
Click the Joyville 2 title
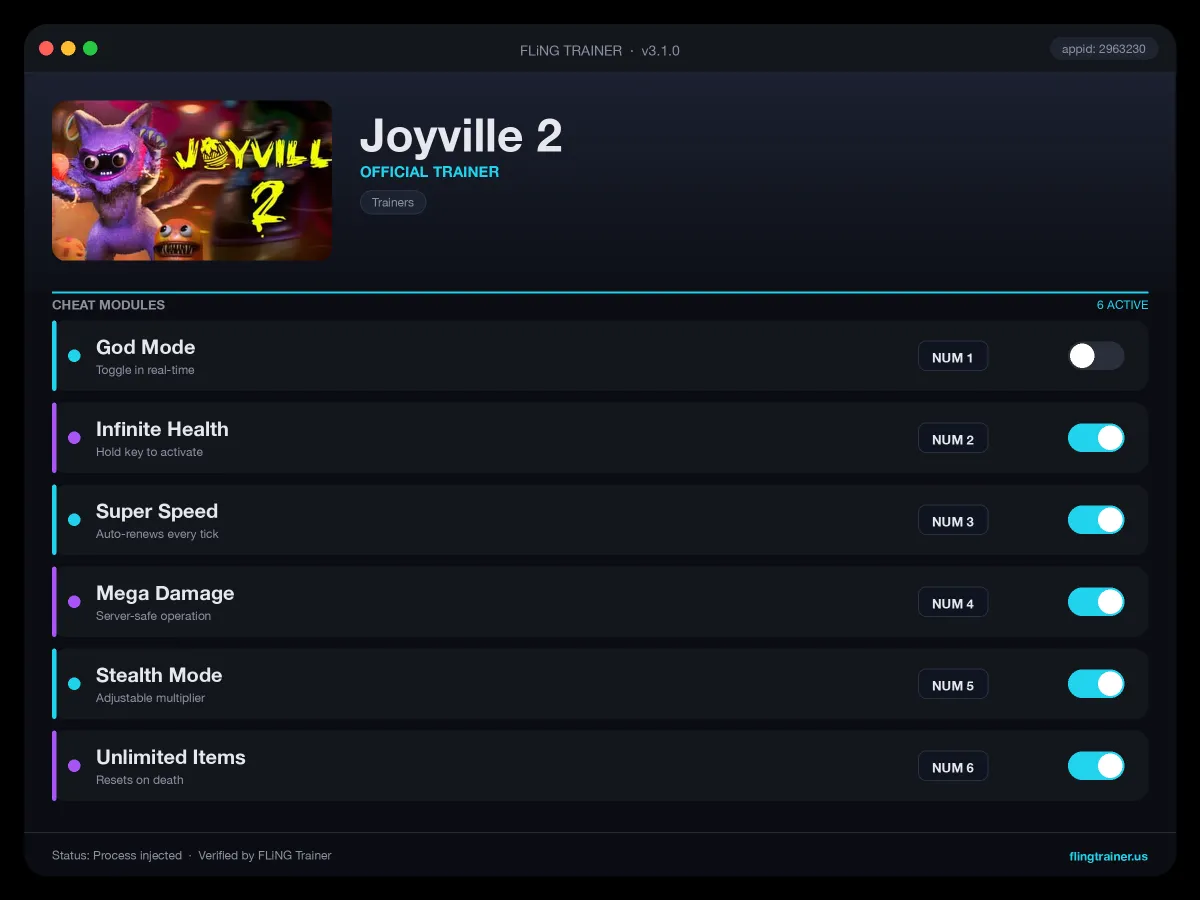pos(461,136)
